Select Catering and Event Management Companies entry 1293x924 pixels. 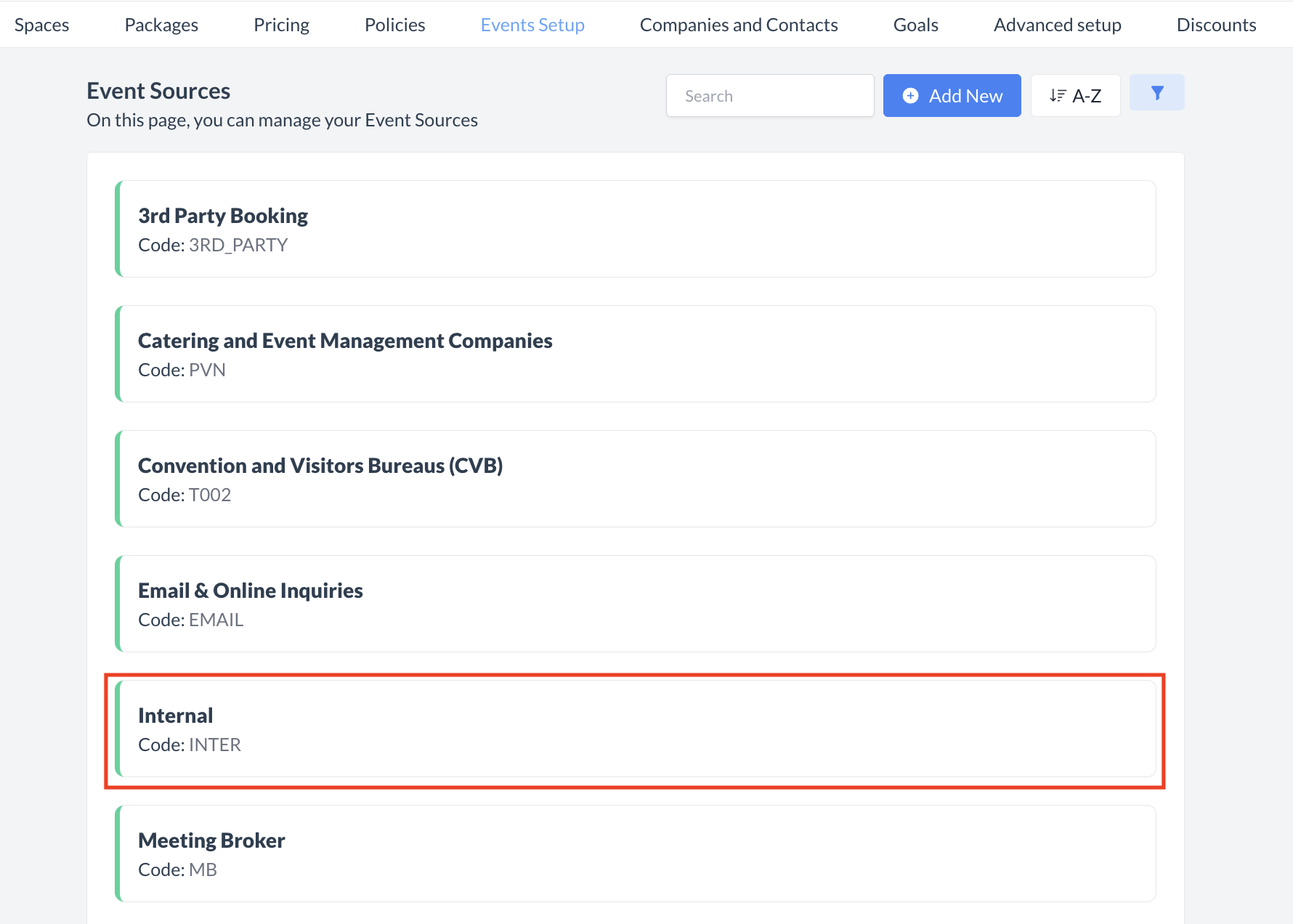coord(636,354)
